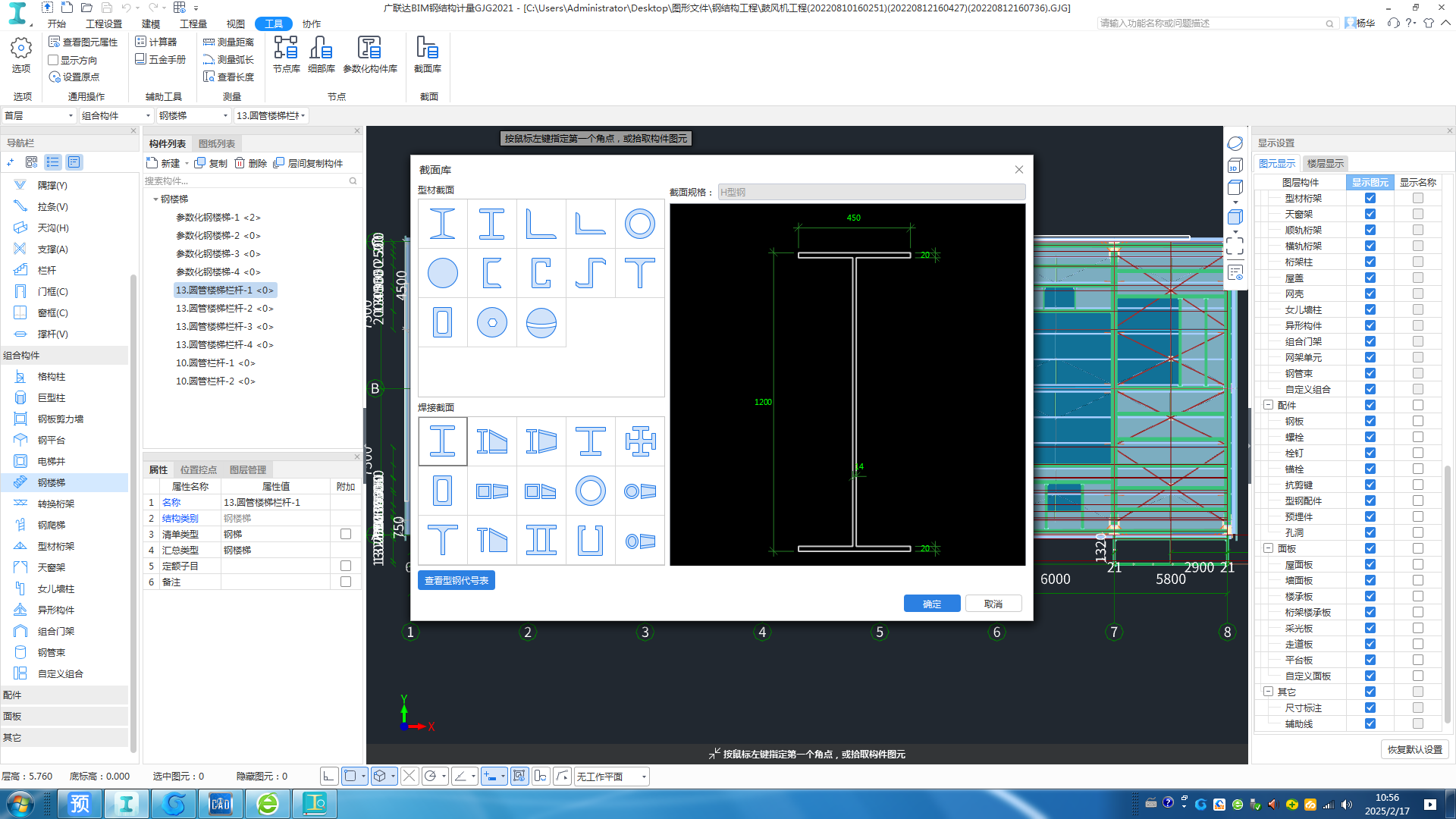The width and height of the screenshot is (1456, 819).
Task: Collapse the 配件 group in display settings
Action: click(x=1268, y=405)
